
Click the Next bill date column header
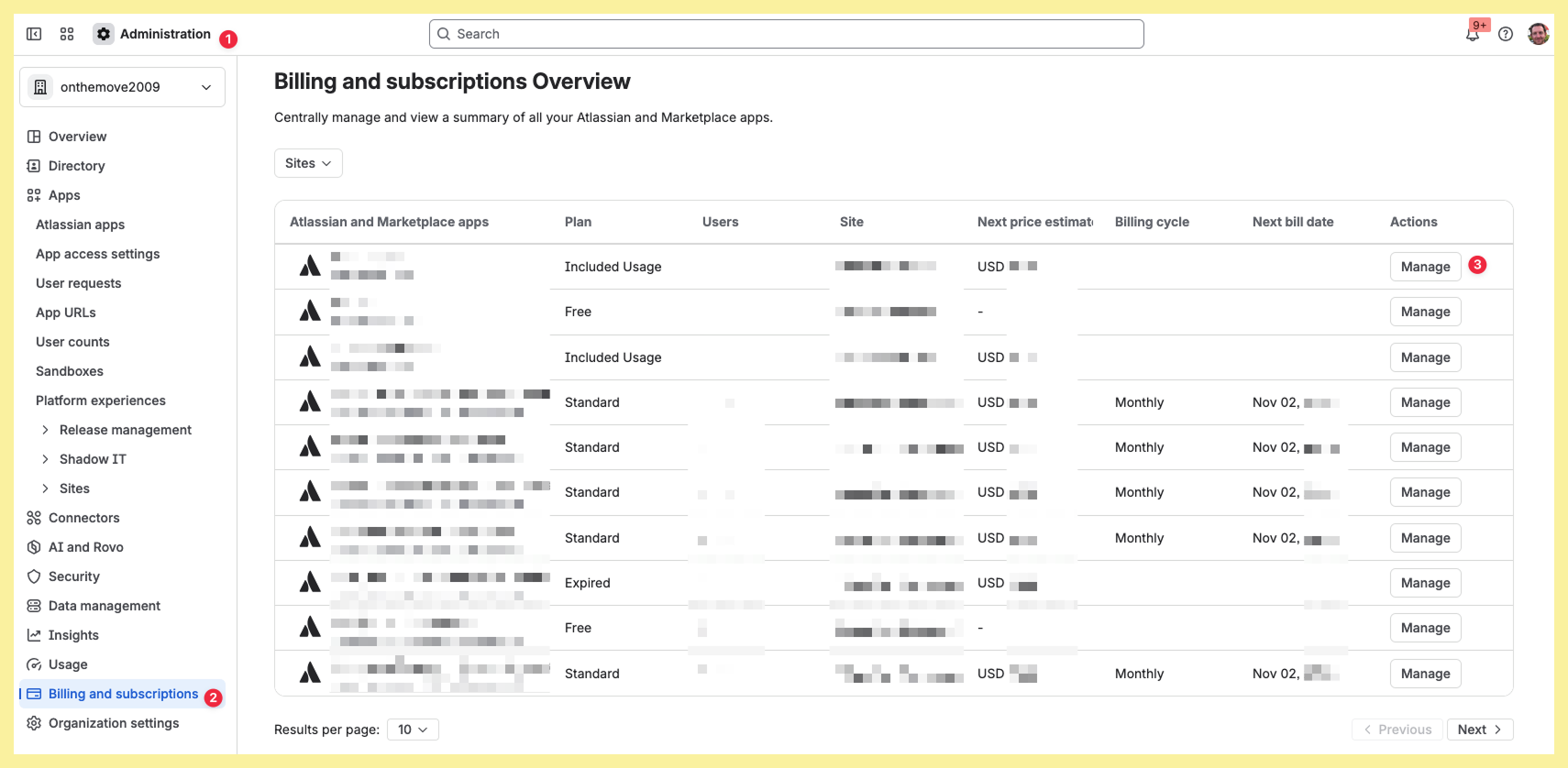1293,222
